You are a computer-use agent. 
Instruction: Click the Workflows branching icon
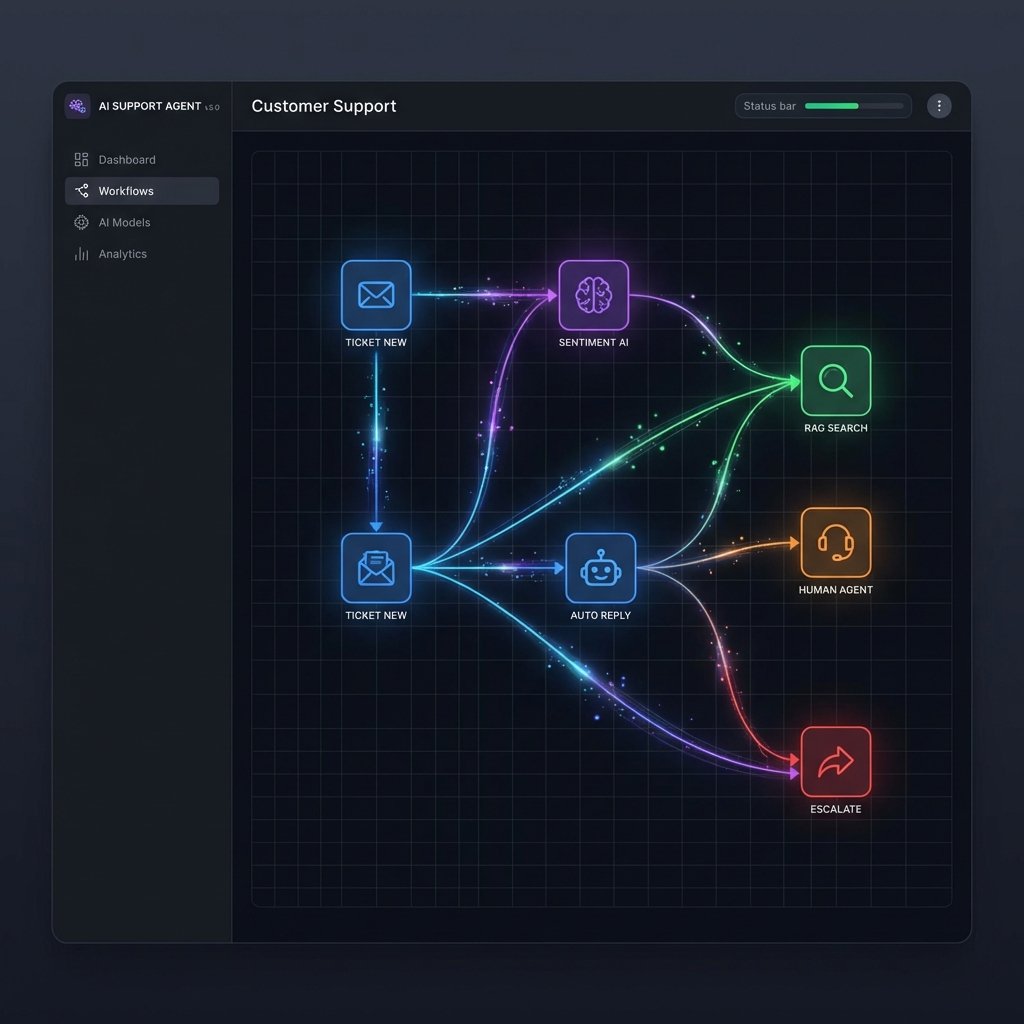click(x=81, y=191)
